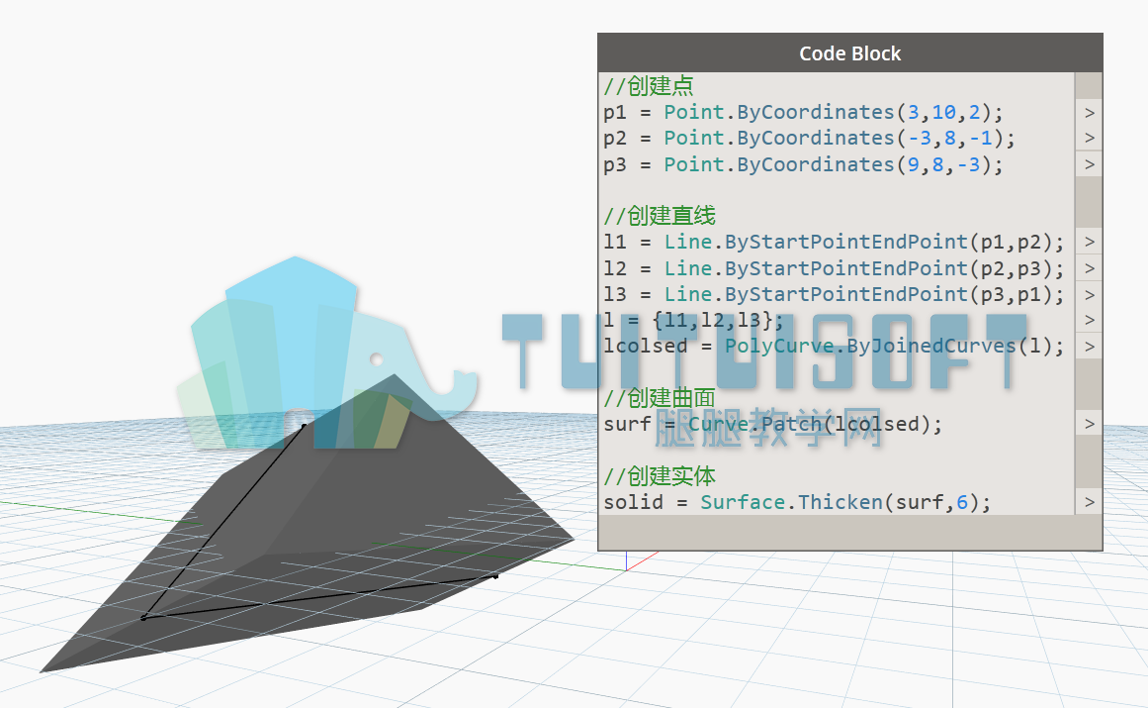The image size is (1148, 708).
Task: Click output port for lcolsed PolyCurve line
Action: (x=1089, y=346)
